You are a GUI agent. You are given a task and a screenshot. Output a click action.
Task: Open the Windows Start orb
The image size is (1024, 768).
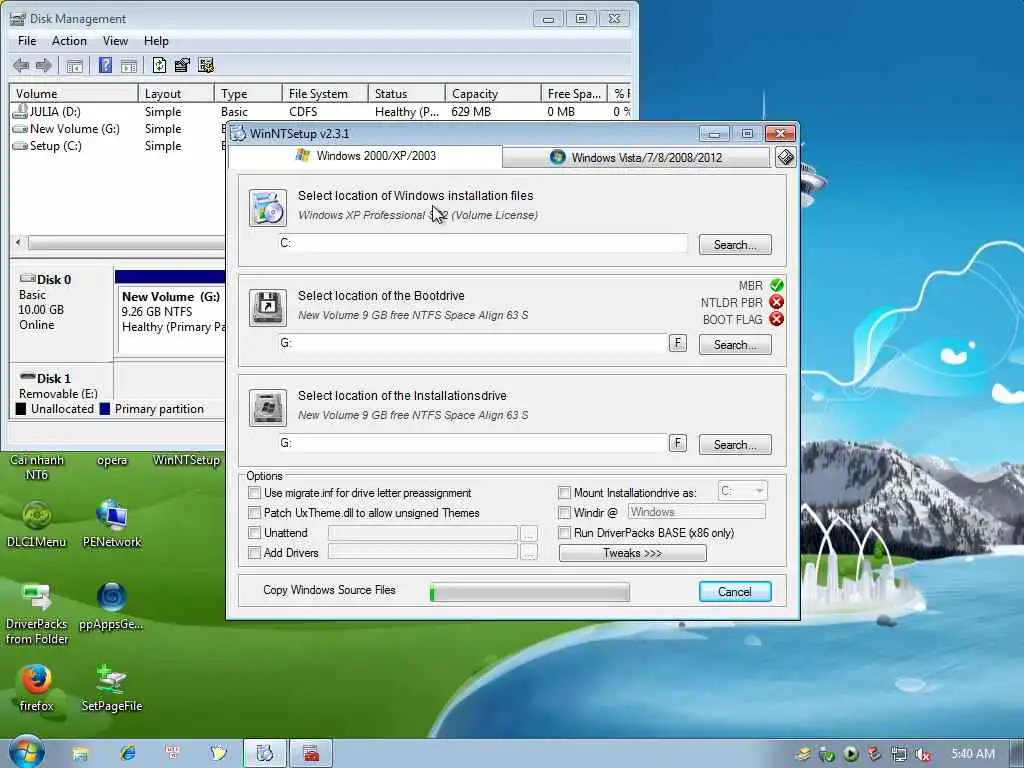pyautogui.click(x=26, y=752)
